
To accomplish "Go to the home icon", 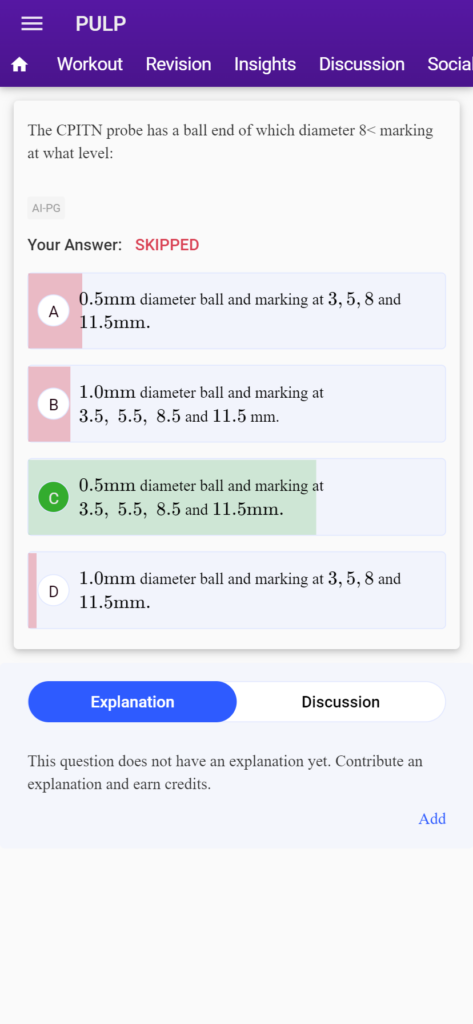I will tap(20, 65).
